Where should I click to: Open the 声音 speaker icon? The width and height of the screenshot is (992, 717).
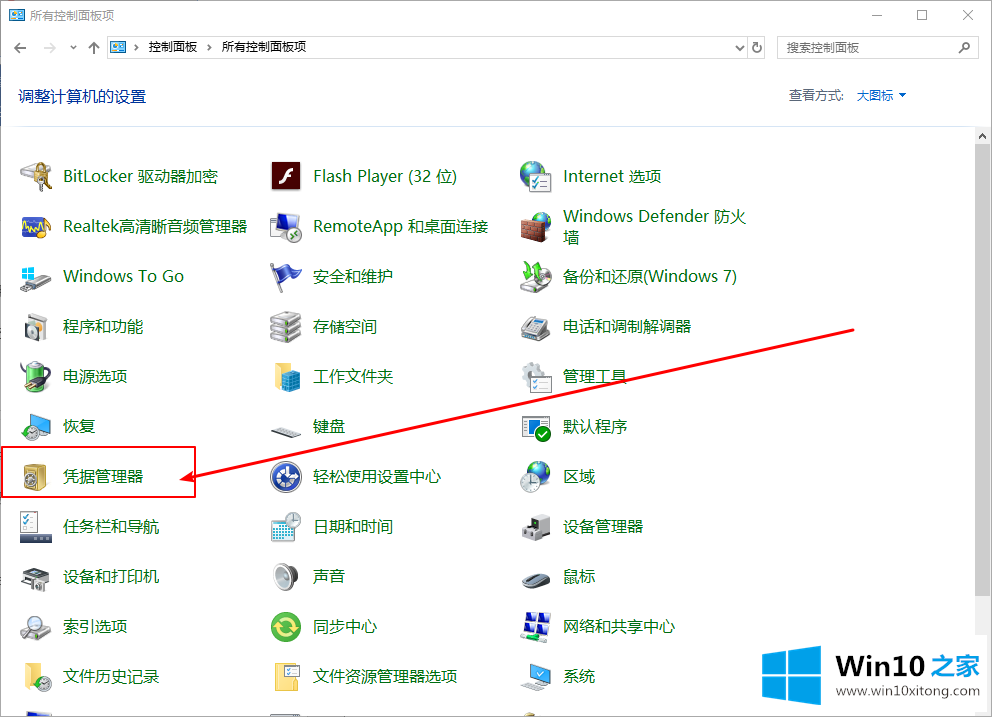point(286,577)
